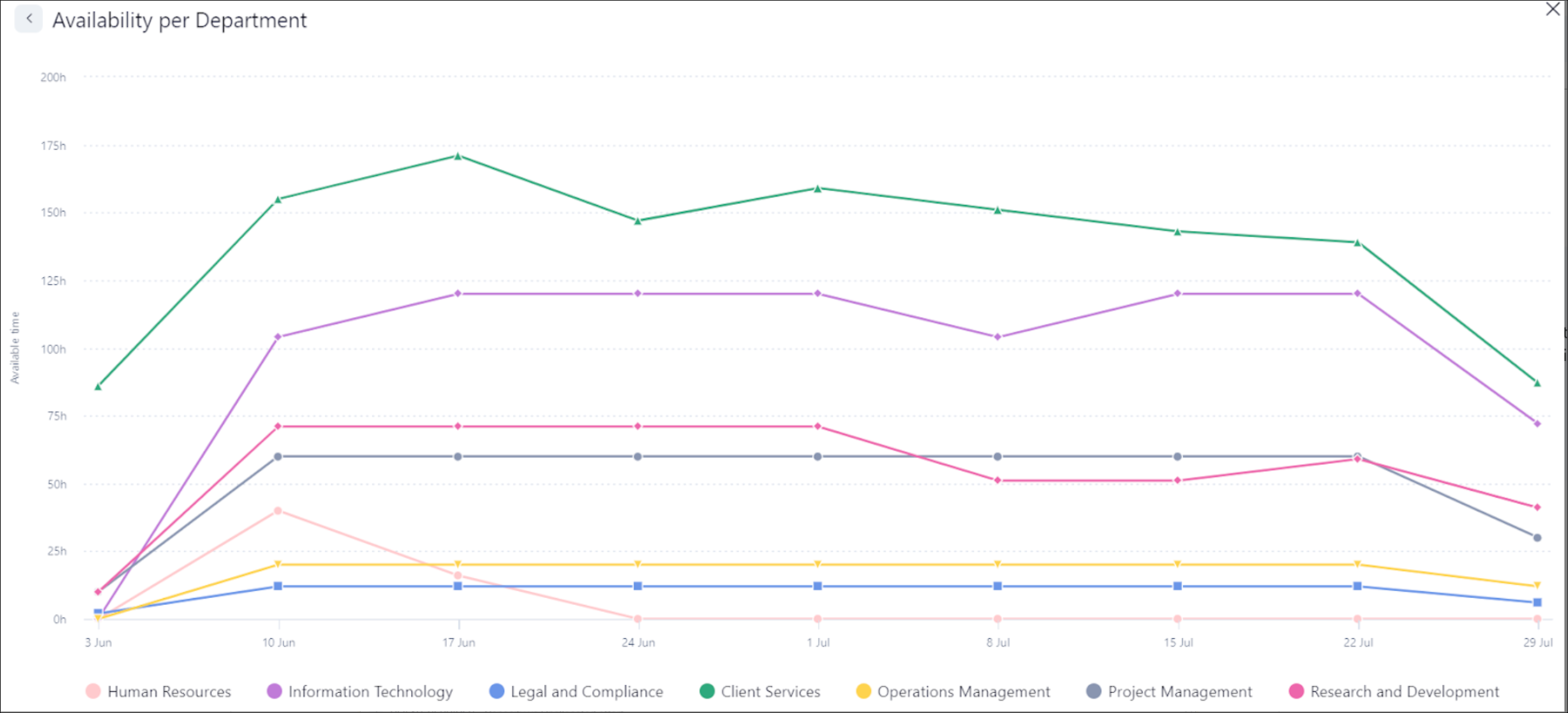Click the 29 Jul data point on the purple line
The width and height of the screenshot is (1568, 713).
coord(1538,424)
